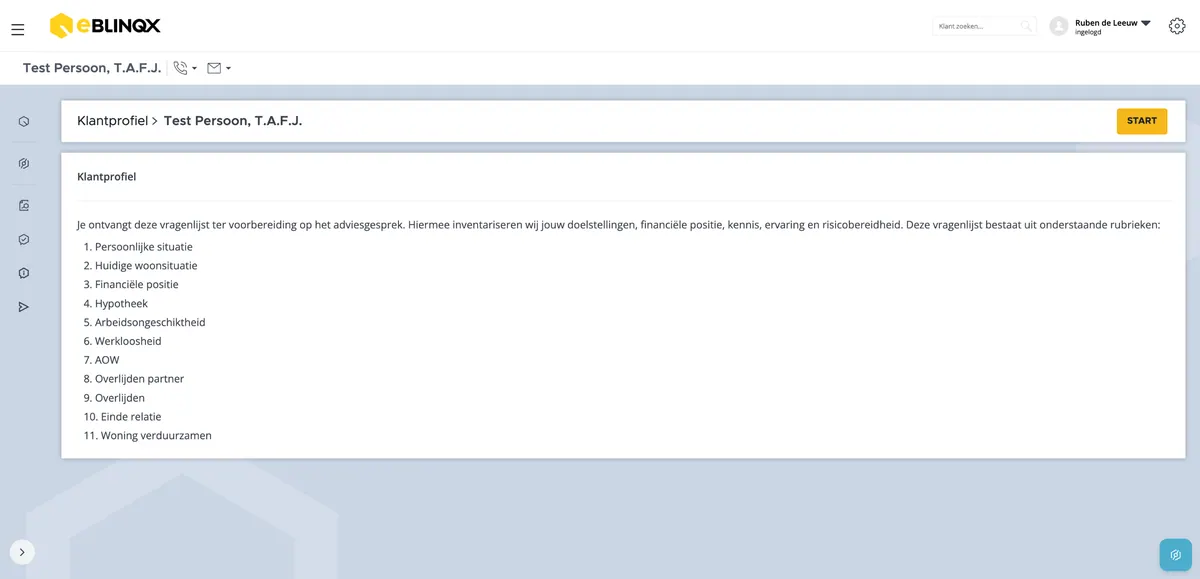Open the paper-plane send icon in the sidebar
Screen dimensions: 1200x579
[x=24, y=307]
